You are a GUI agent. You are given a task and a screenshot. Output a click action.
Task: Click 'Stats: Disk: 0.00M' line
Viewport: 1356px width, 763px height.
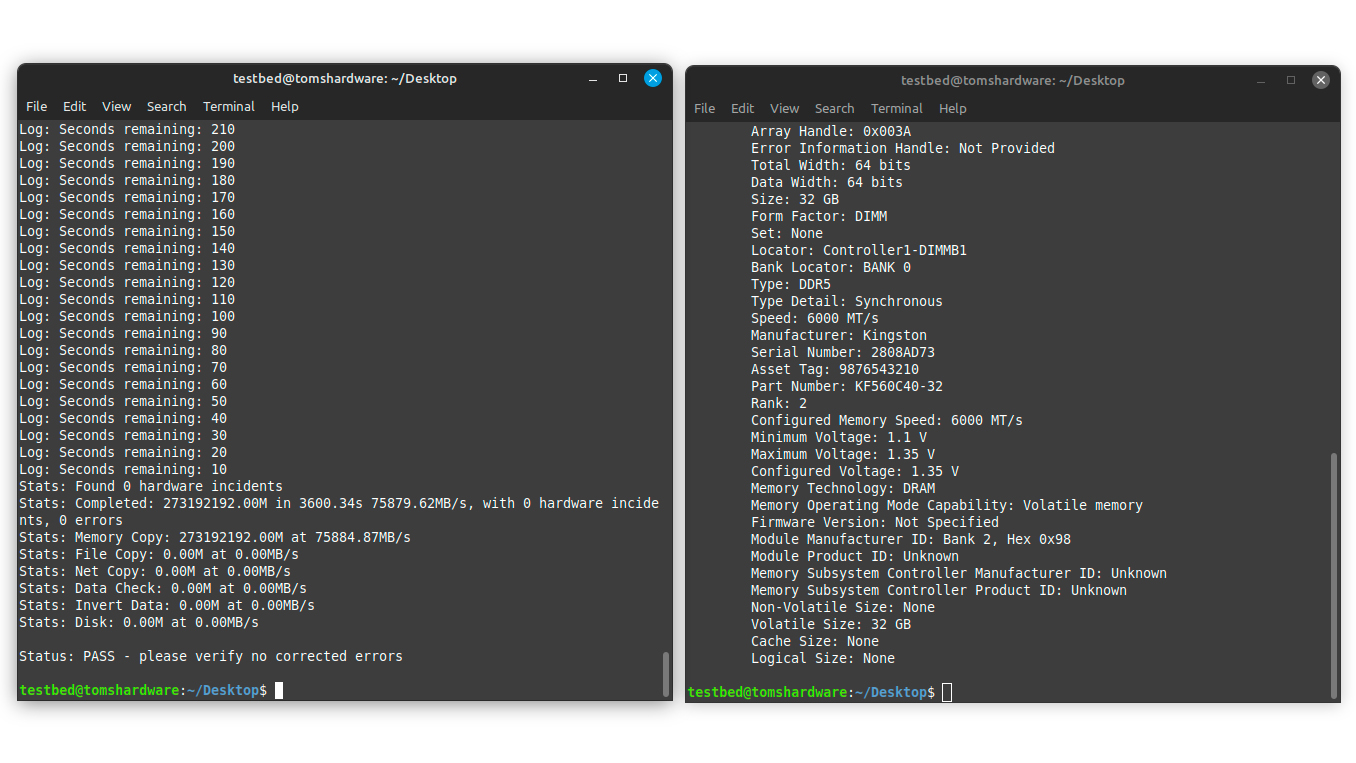click(139, 622)
